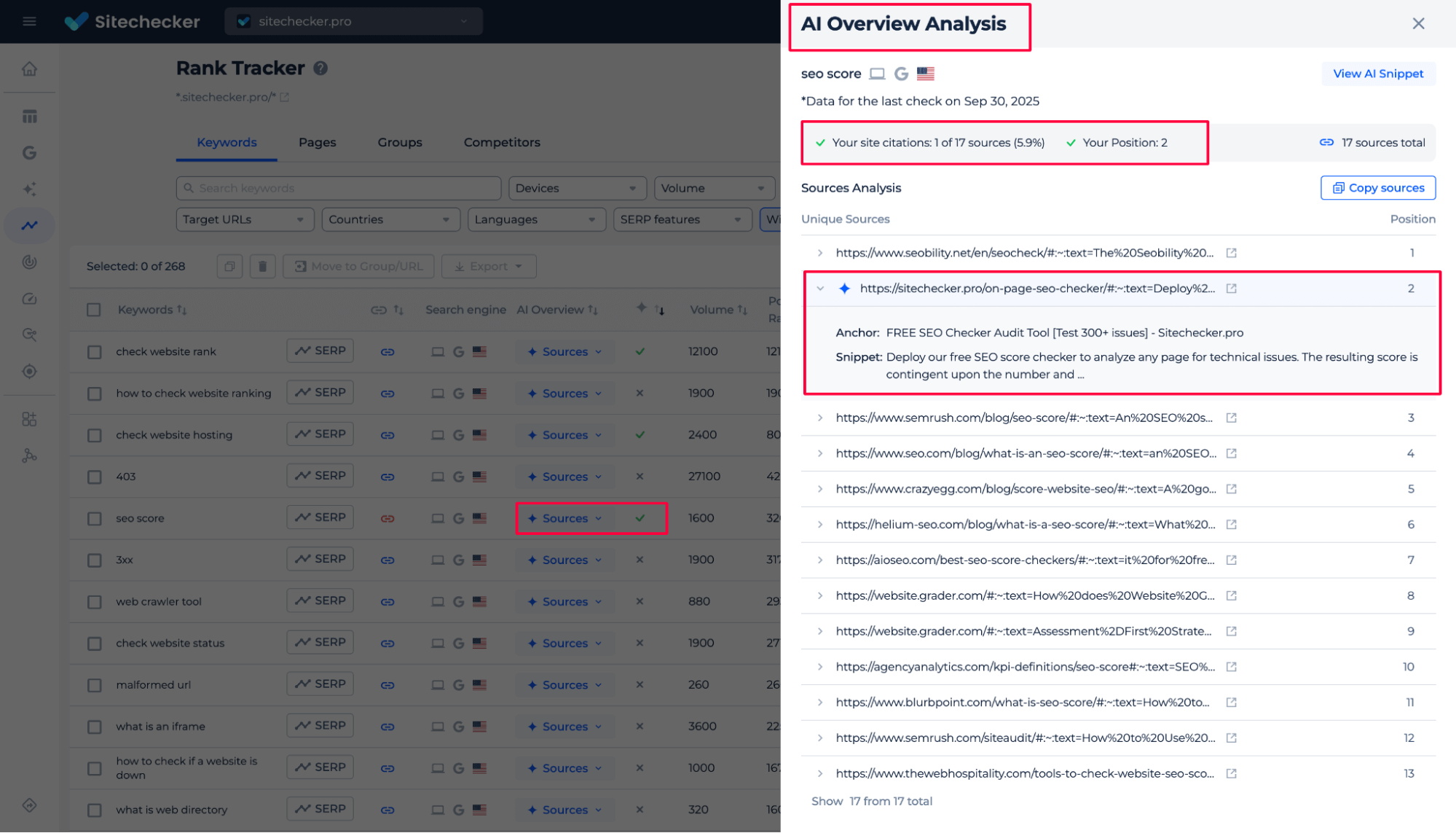Image resolution: width=1456 pixels, height=833 pixels.
Task: Collapse the sitechecker.pro source row
Action: (820, 289)
